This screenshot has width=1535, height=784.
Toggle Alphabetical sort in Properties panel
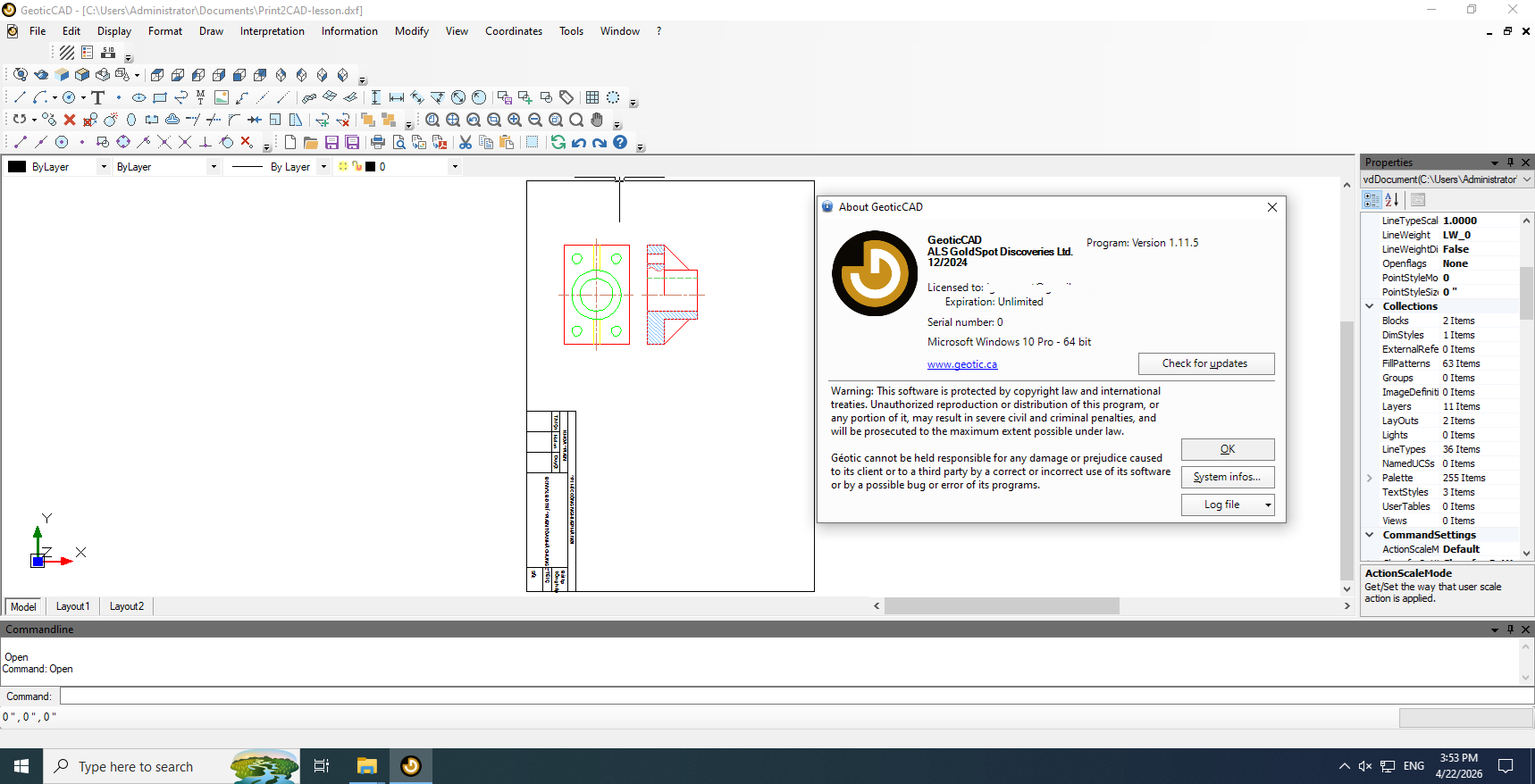pyautogui.click(x=1392, y=200)
